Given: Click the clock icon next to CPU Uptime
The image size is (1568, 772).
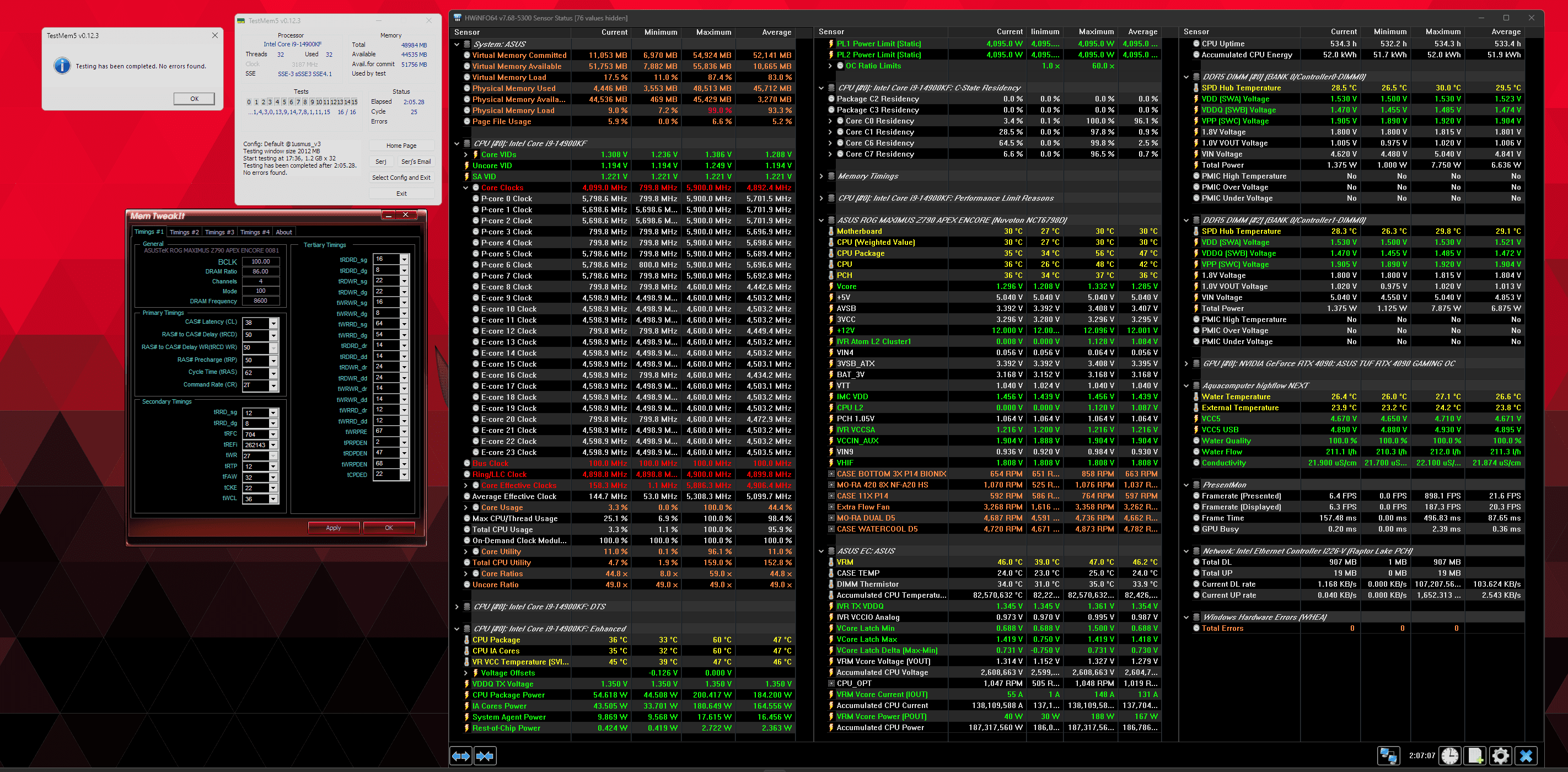Looking at the screenshot, I should pos(1196,44).
